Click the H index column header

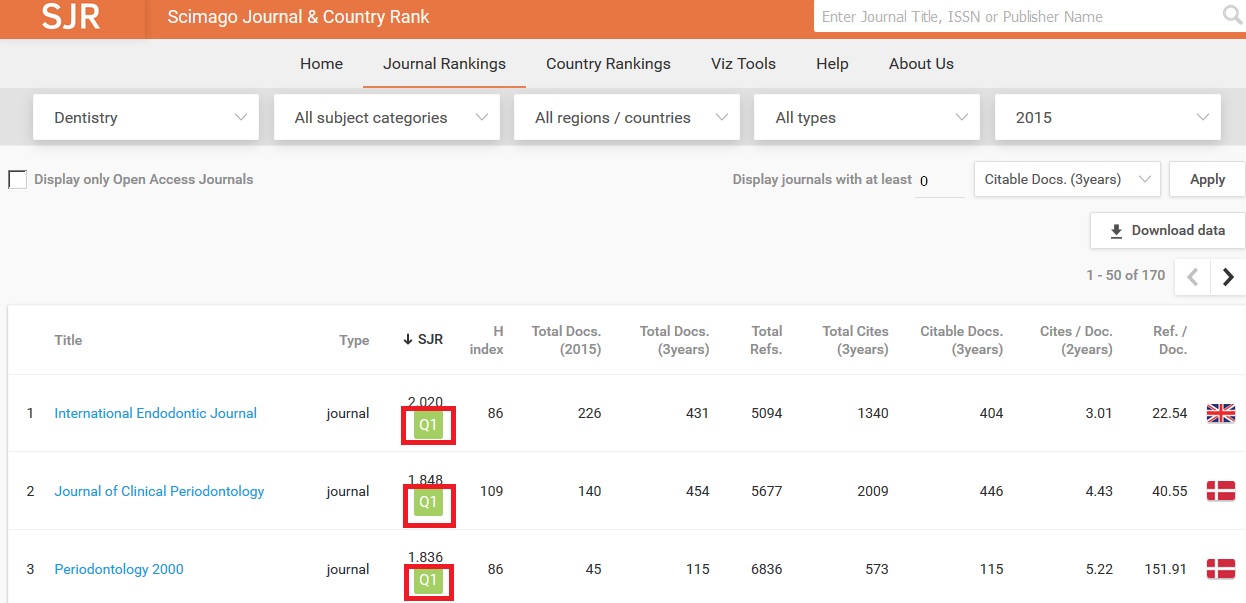click(x=485, y=340)
